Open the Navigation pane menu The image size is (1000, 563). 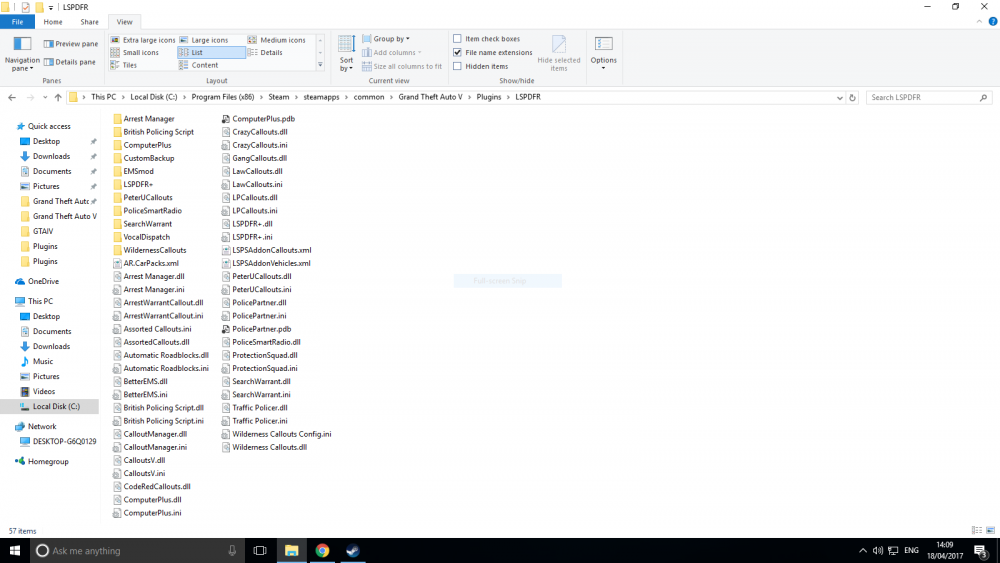(22, 54)
